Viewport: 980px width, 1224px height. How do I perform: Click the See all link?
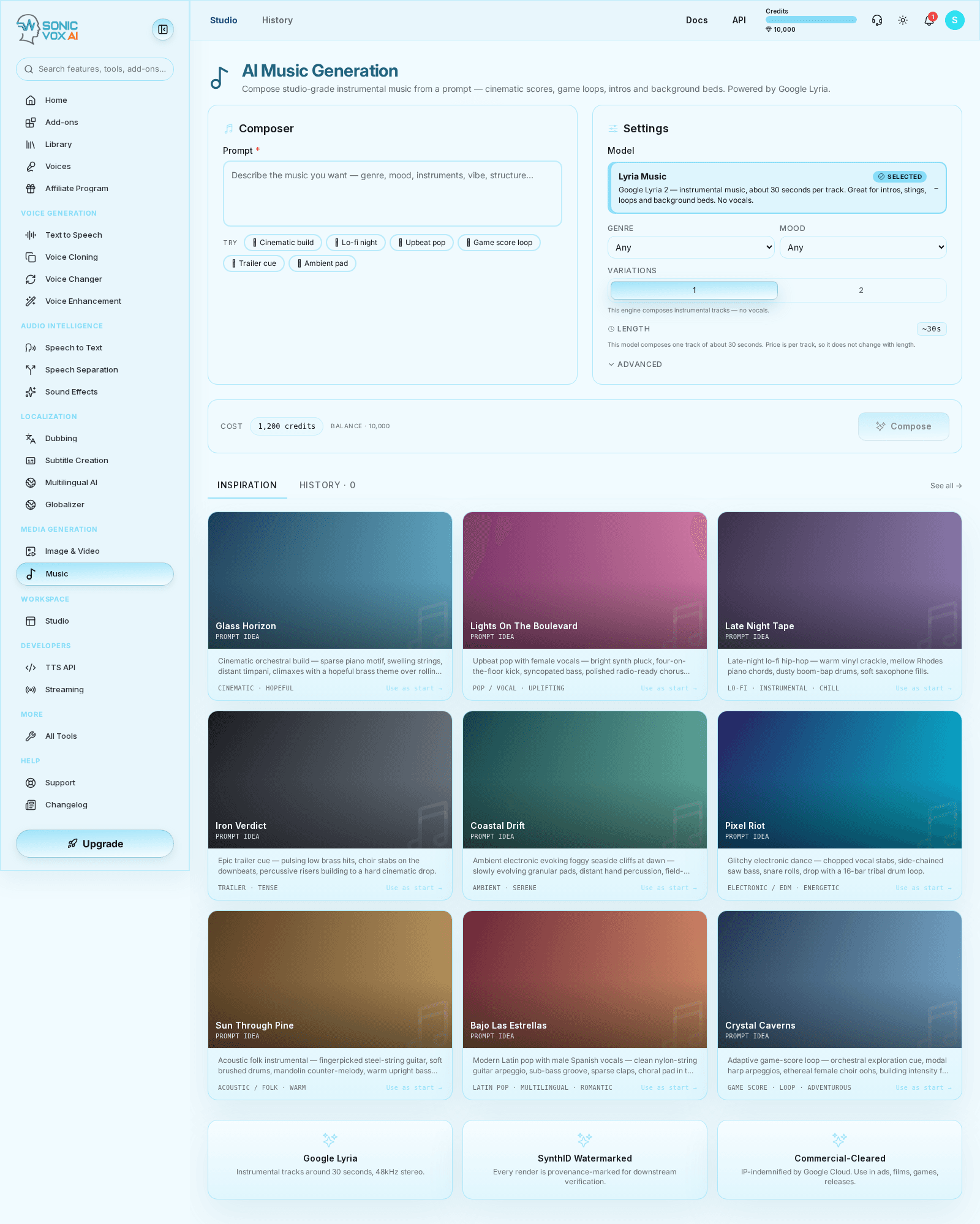946,486
